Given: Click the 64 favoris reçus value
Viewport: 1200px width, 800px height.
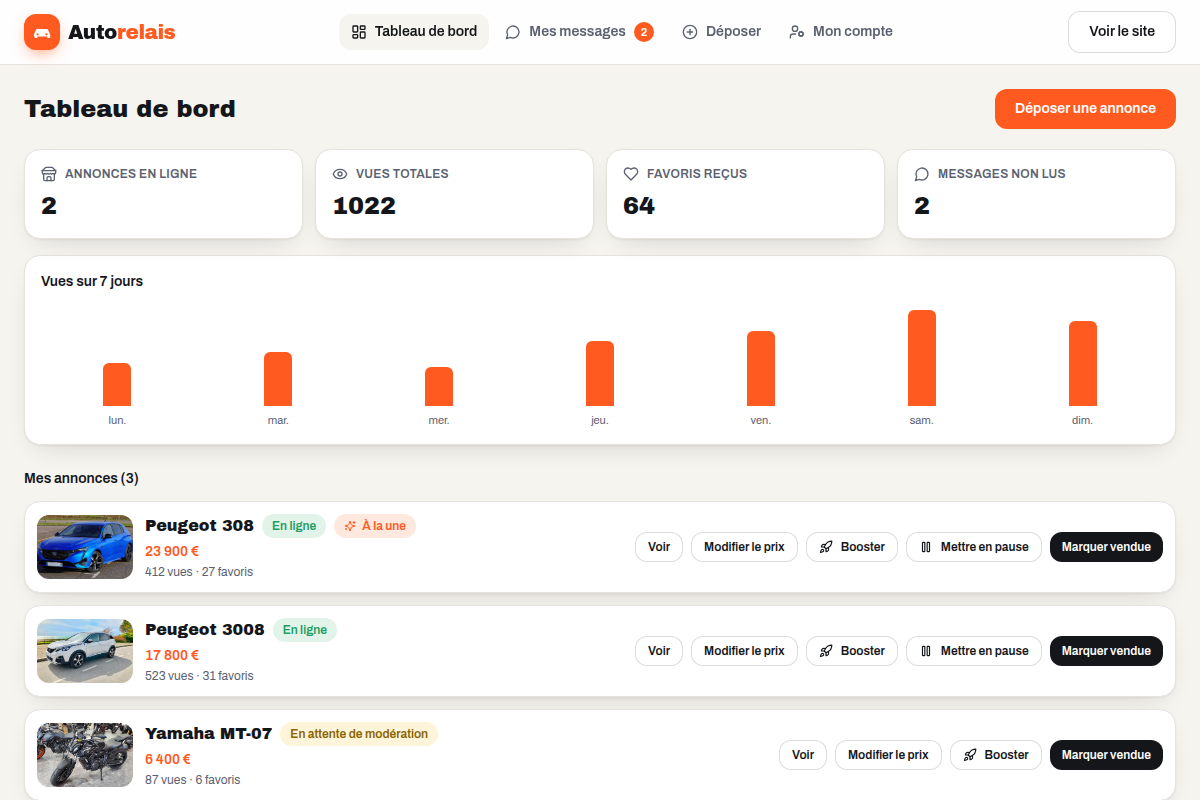Looking at the screenshot, I should [x=639, y=206].
